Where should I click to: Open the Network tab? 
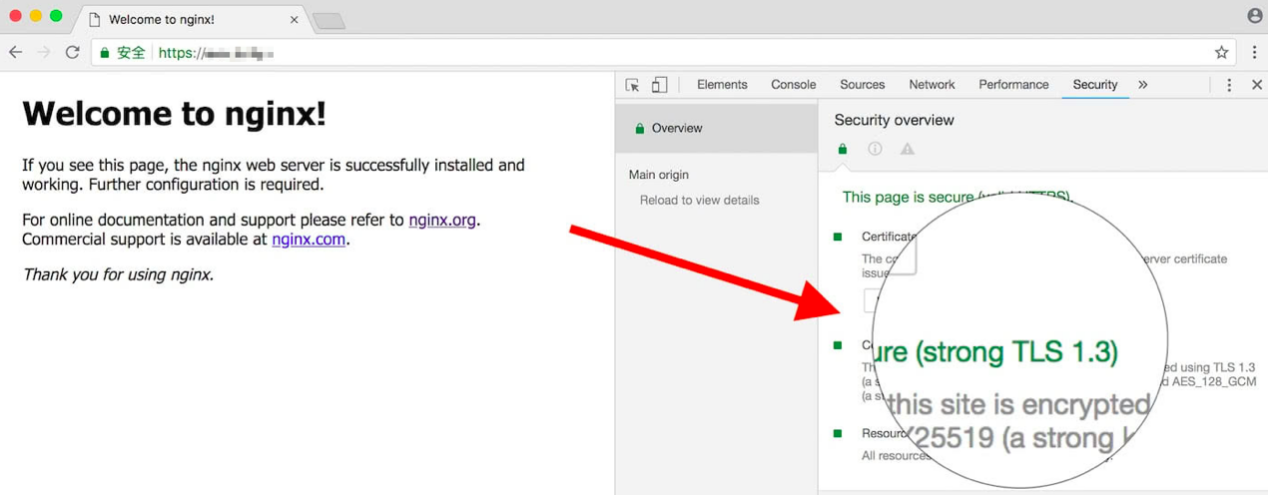coord(932,85)
